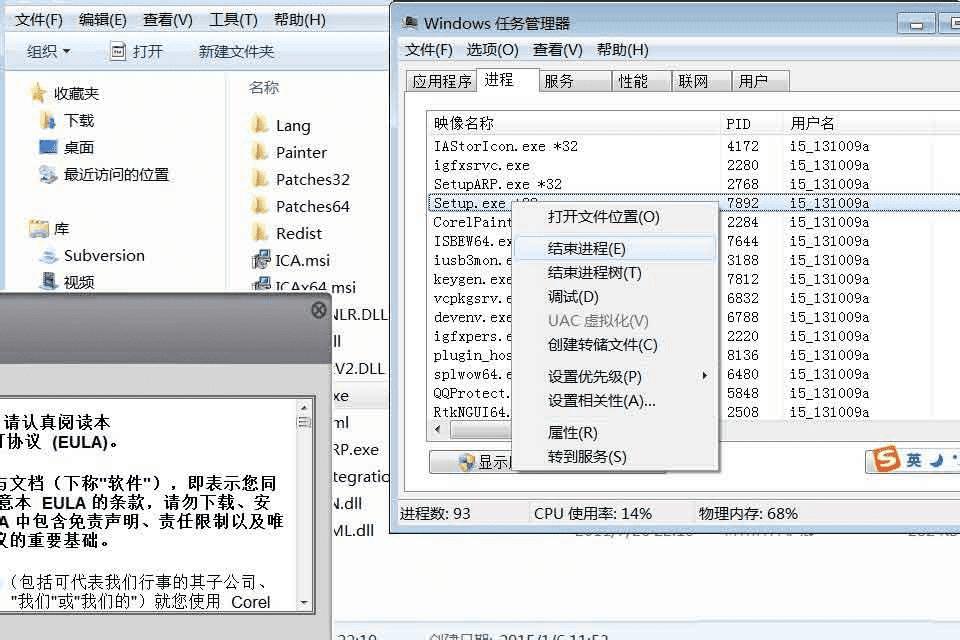This screenshot has height=640, width=960.
Task: Close the EULA dialog with round X icon
Action: tap(318, 310)
